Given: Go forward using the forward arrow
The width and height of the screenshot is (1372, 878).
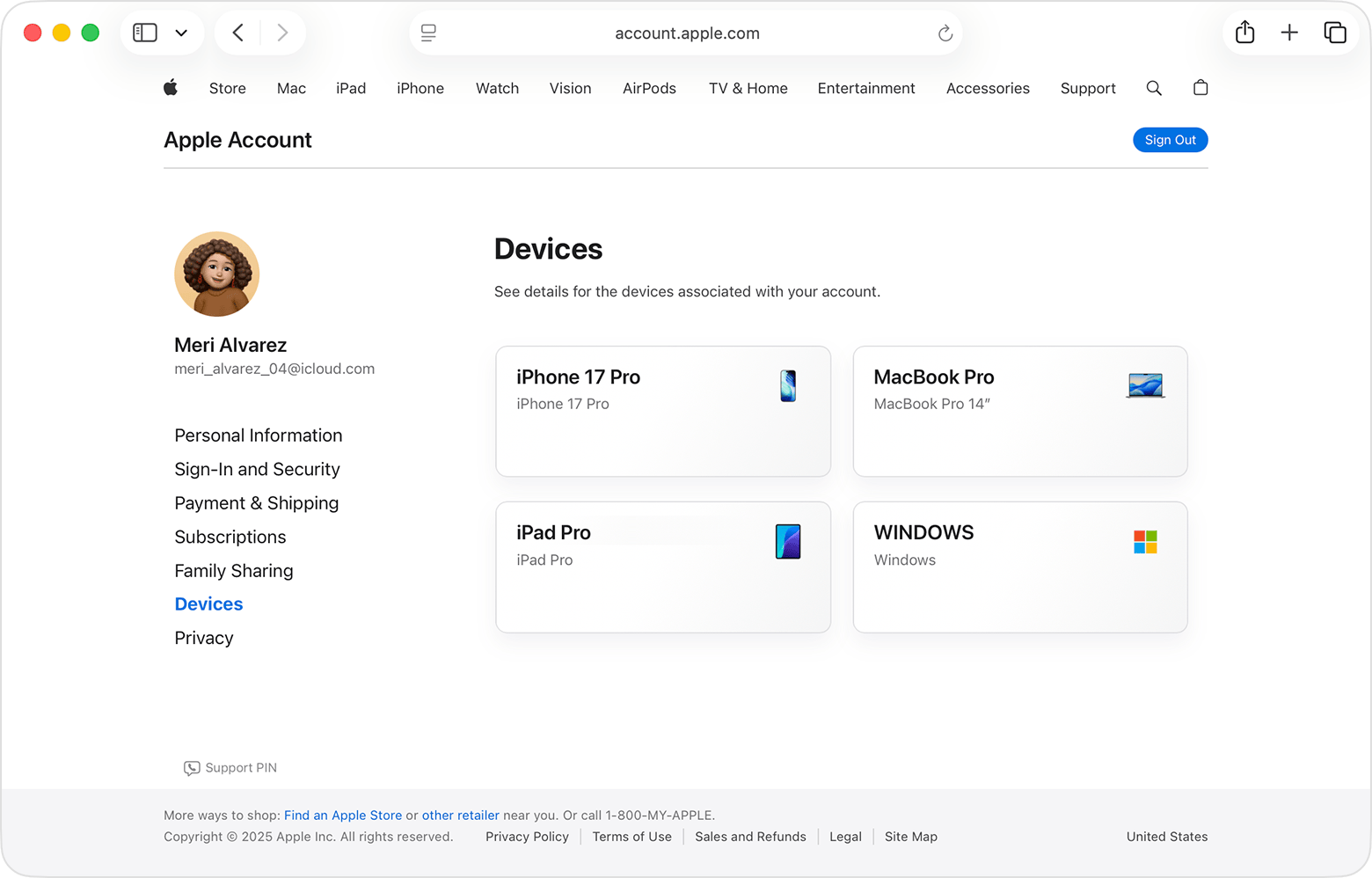Looking at the screenshot, I should click(x=282, y=33).
